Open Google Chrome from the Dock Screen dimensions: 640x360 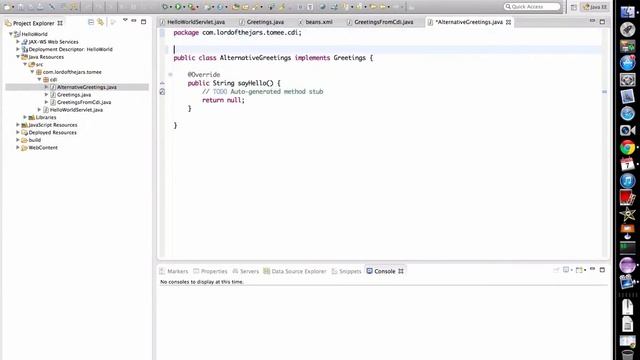(x=627, y=147)
